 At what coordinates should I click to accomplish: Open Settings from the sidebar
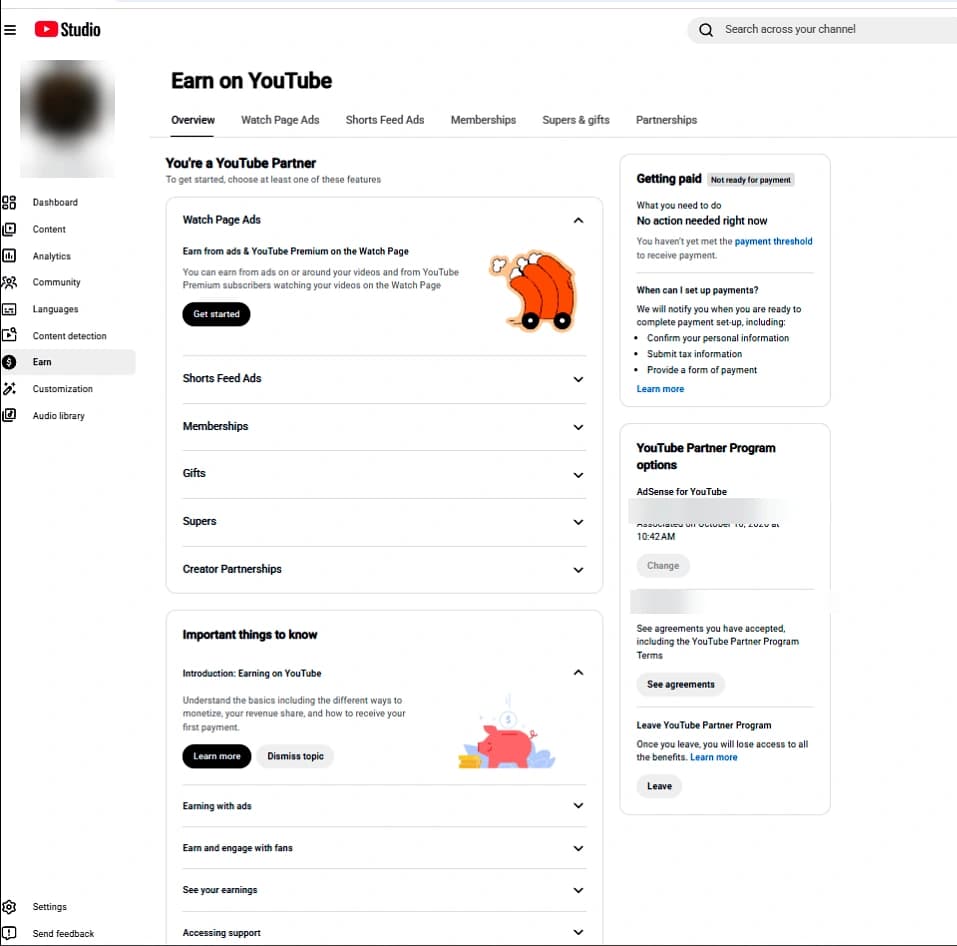[49, 906]
